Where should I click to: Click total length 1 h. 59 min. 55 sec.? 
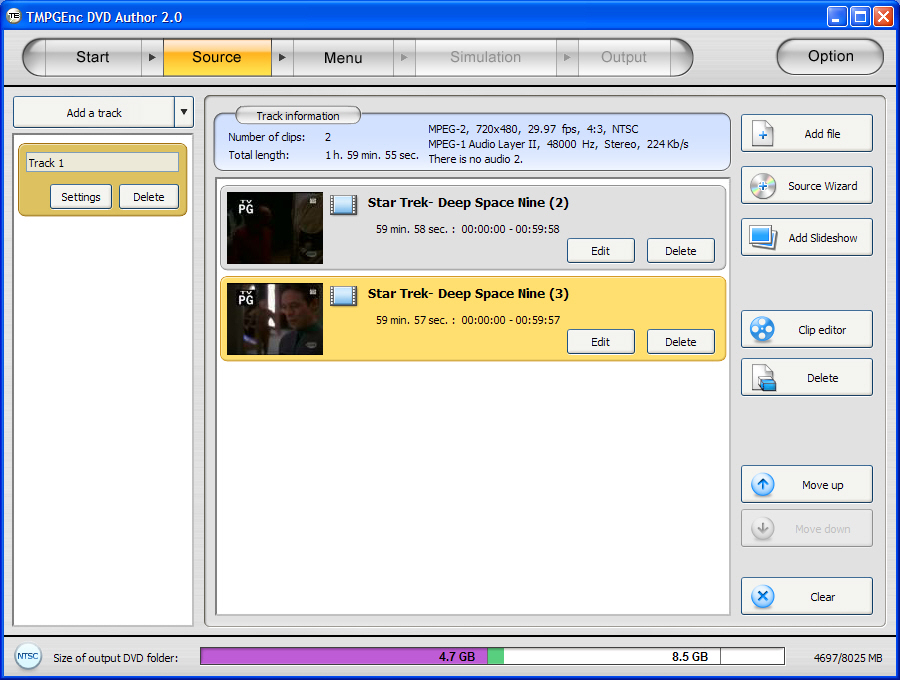coord(371,155)
